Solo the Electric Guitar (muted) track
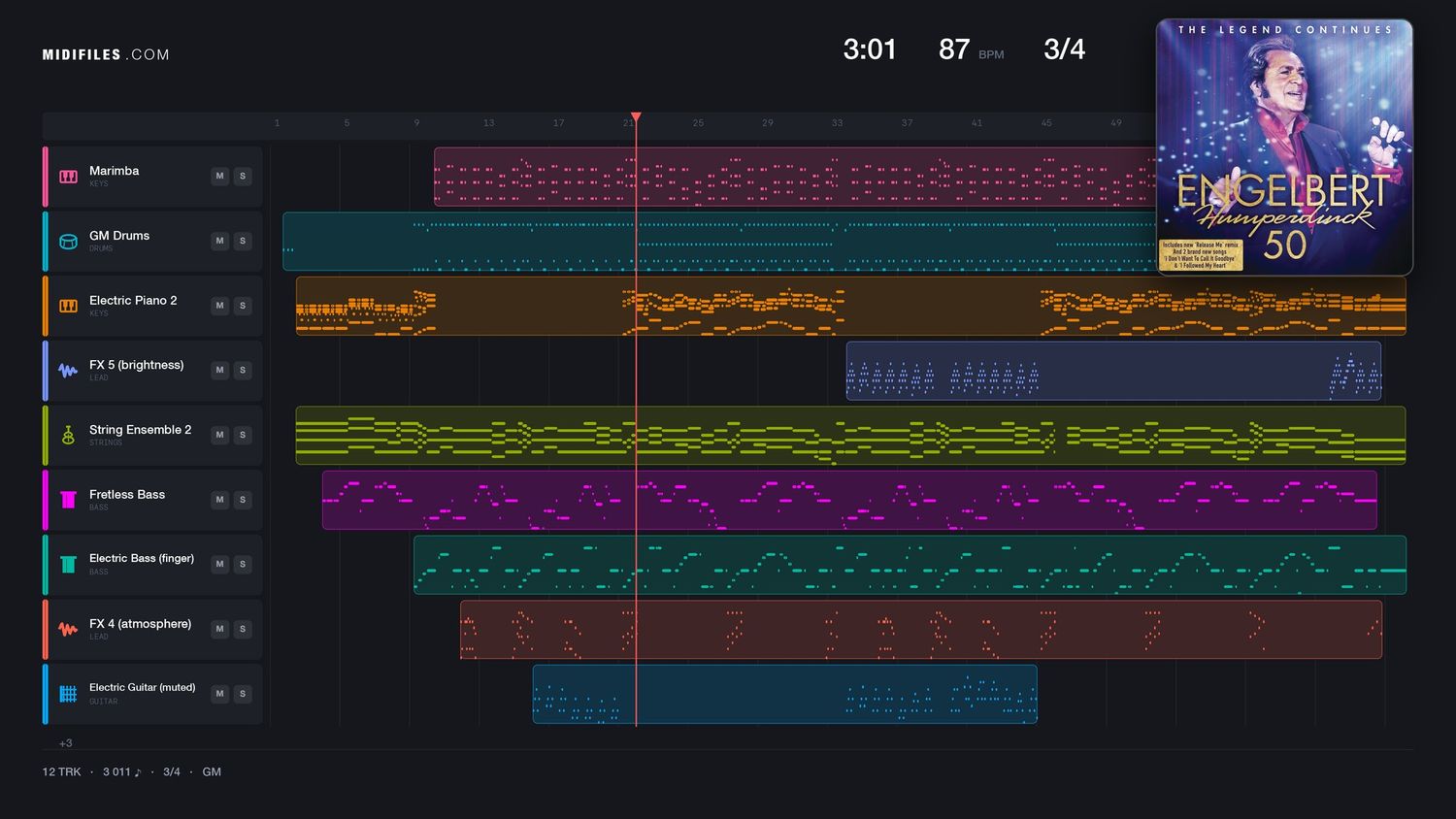Viewport: 1456px width, 819px height. pyautogui.click(x=243, y=694)
